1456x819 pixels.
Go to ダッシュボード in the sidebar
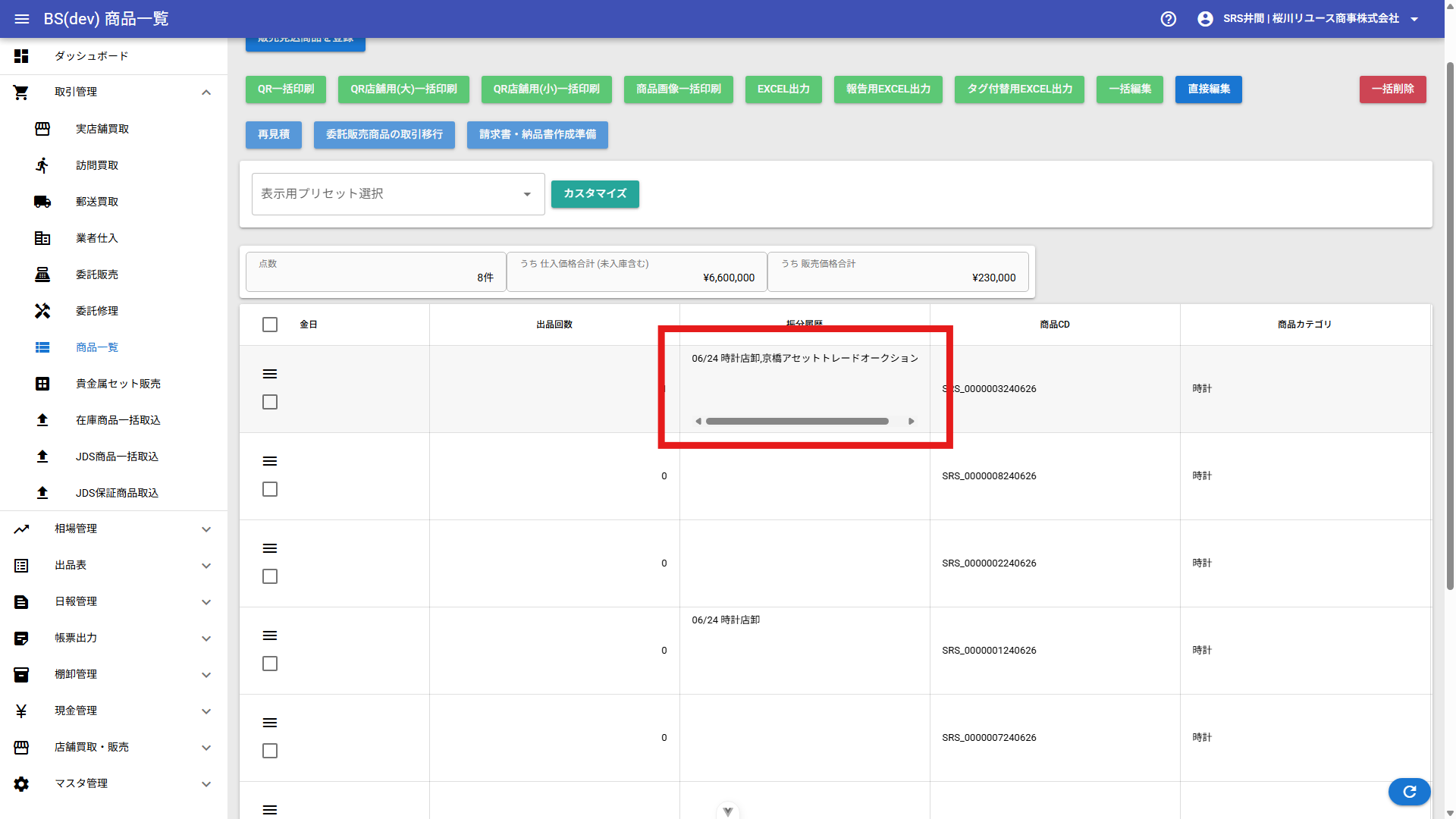(x=92, y=56)
